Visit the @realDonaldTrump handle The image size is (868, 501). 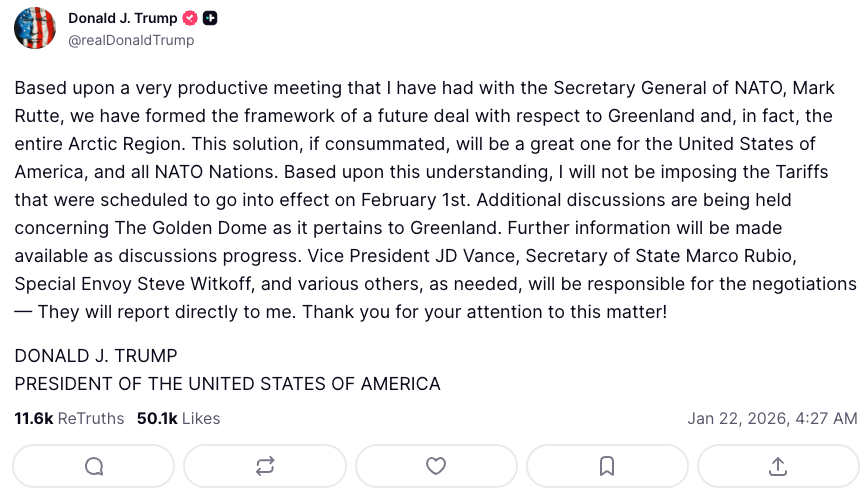point(131,41)
